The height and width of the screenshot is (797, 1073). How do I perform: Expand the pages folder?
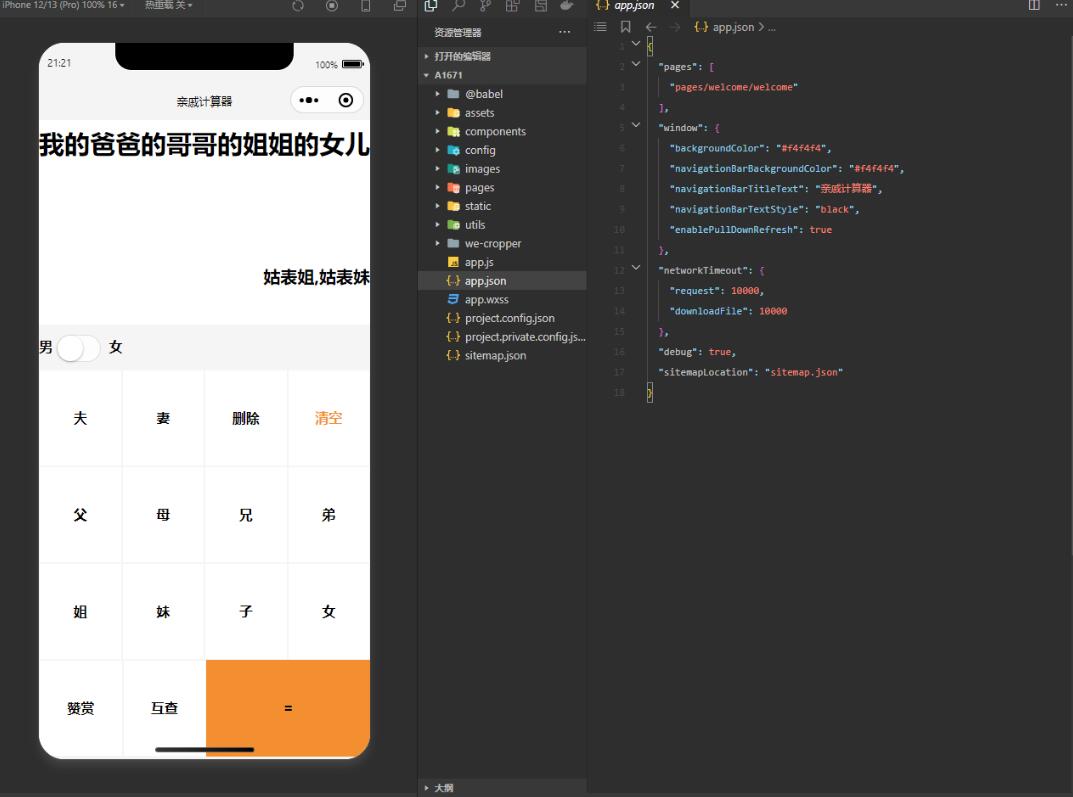[438, 188]
